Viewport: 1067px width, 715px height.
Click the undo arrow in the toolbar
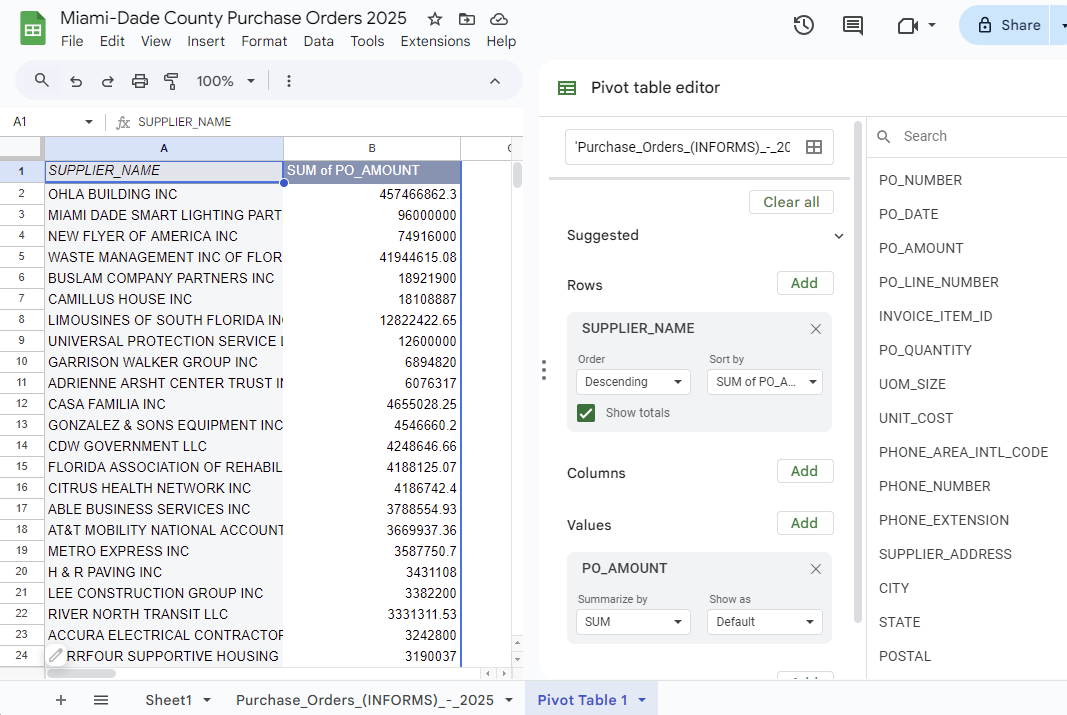tap(75, 81)
